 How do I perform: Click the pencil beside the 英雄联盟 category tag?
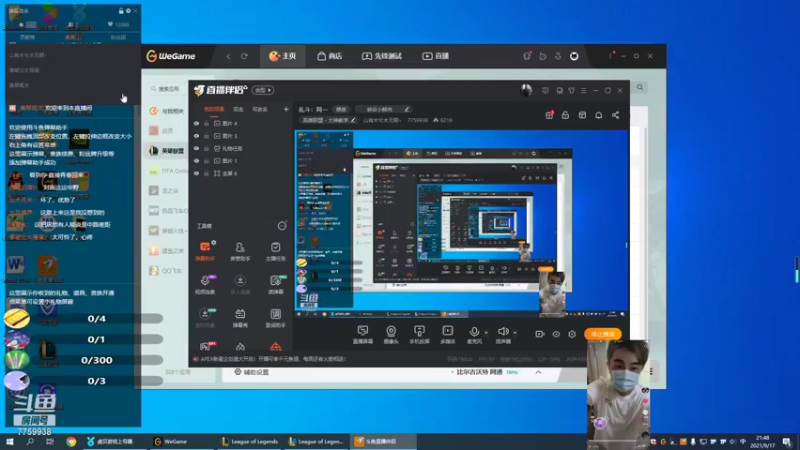point(353,120)
